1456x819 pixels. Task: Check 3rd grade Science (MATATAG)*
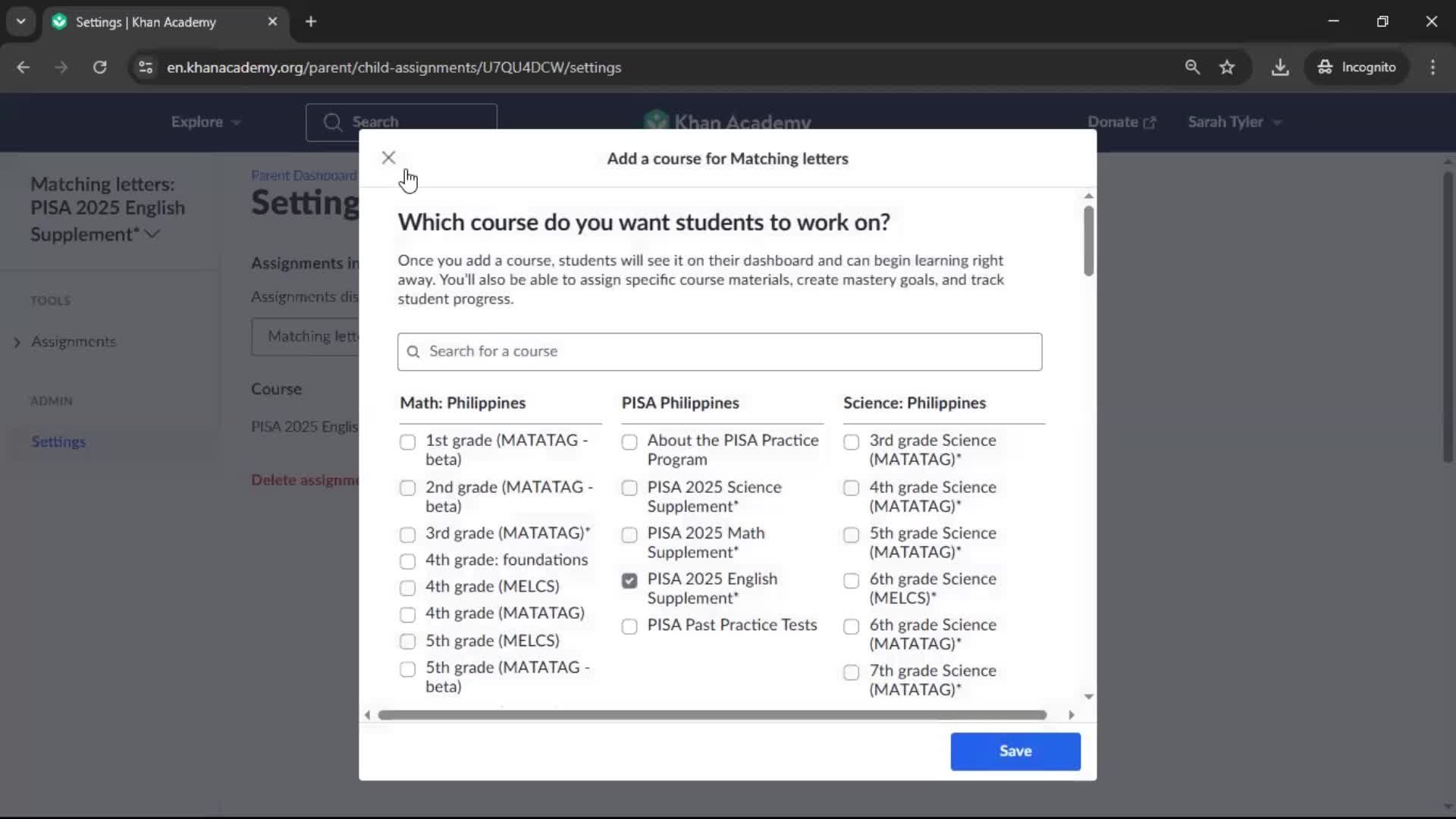pos(851,441)
